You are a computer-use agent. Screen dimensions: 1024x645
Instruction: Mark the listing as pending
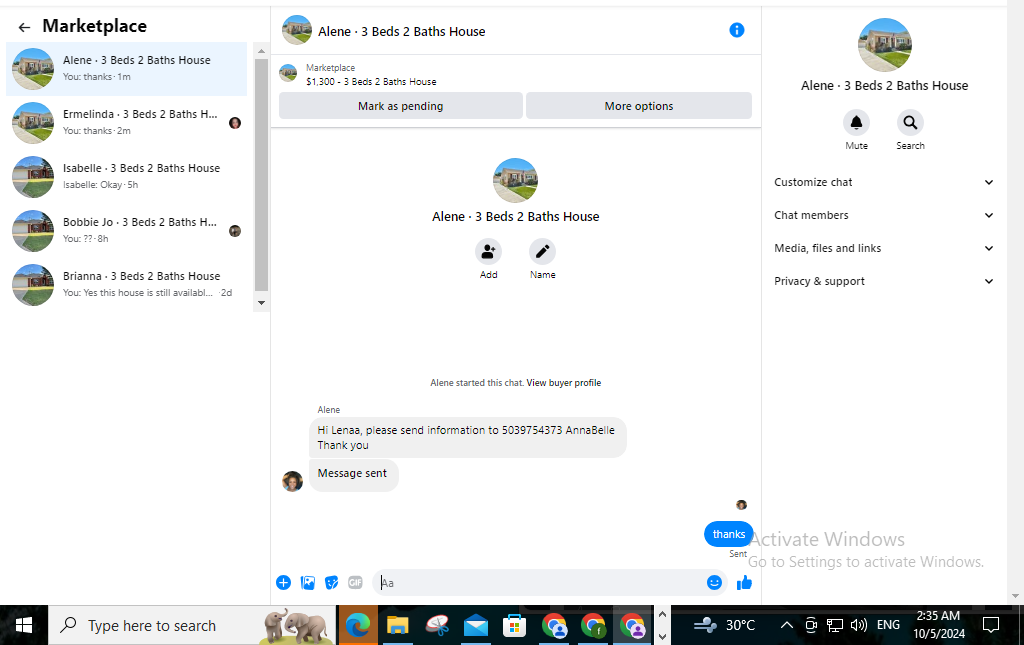click(400, 106)
